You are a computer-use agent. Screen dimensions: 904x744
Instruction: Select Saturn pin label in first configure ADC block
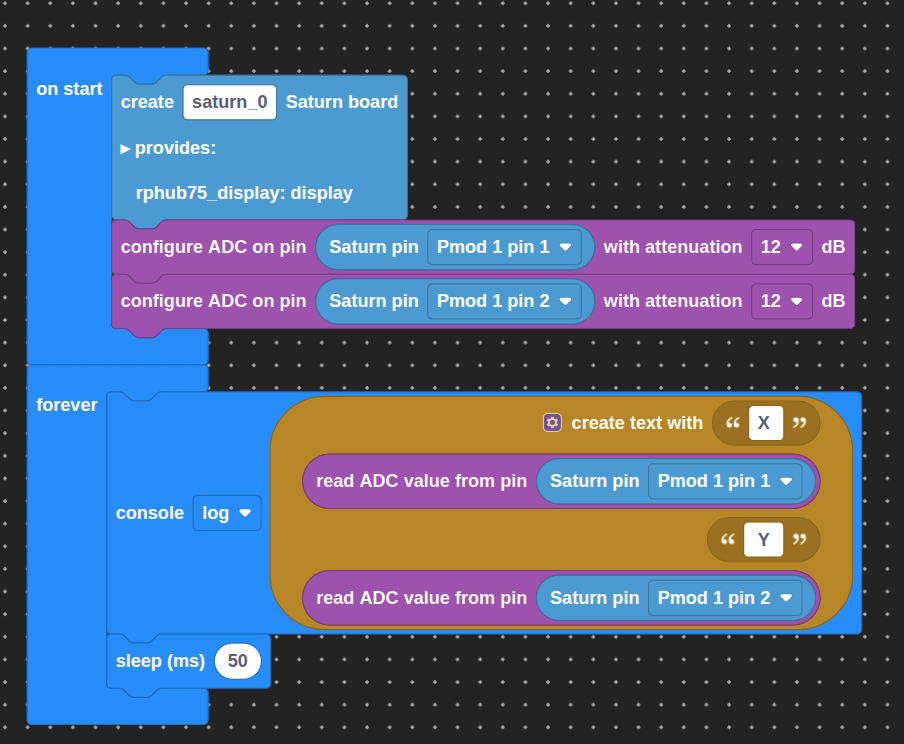click(x=374, y=247)
